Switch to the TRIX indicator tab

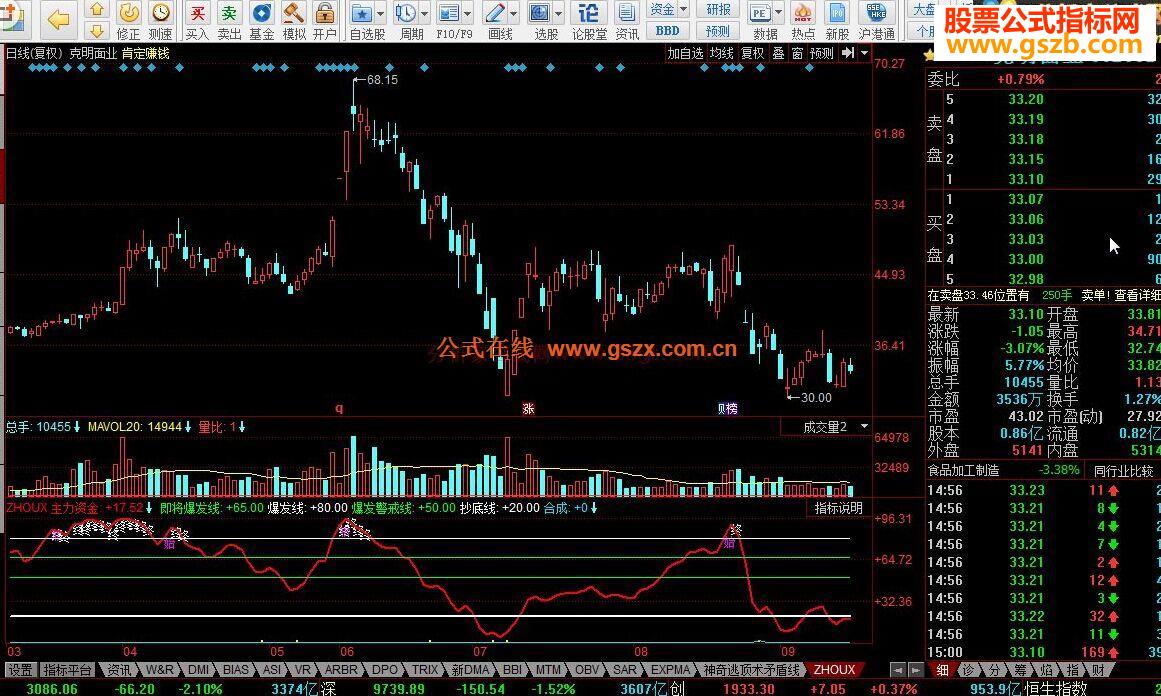tap(425, 670)
